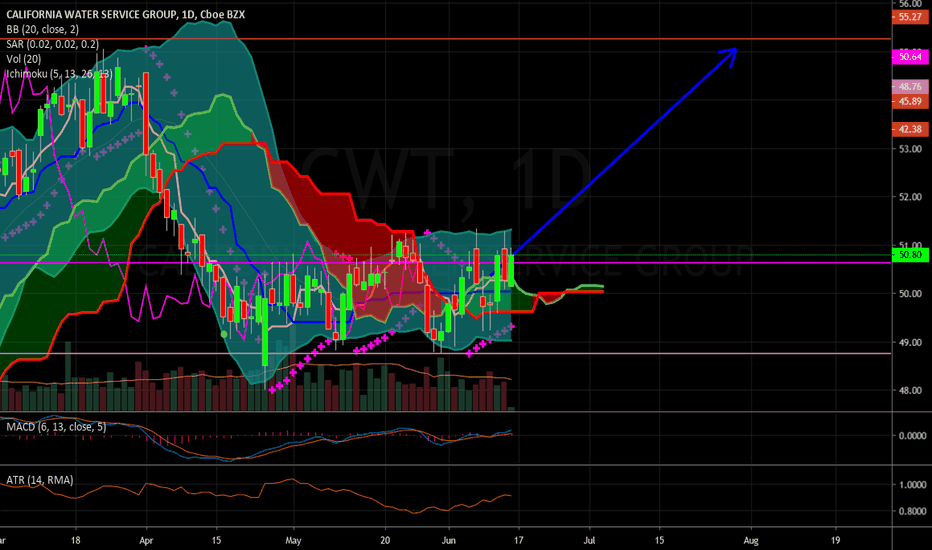The width and height of the screenshot is (932, 550).
Task: Select the SAR (0.02, 0.02, 0.2) indicator label
Action: [52, 44]
